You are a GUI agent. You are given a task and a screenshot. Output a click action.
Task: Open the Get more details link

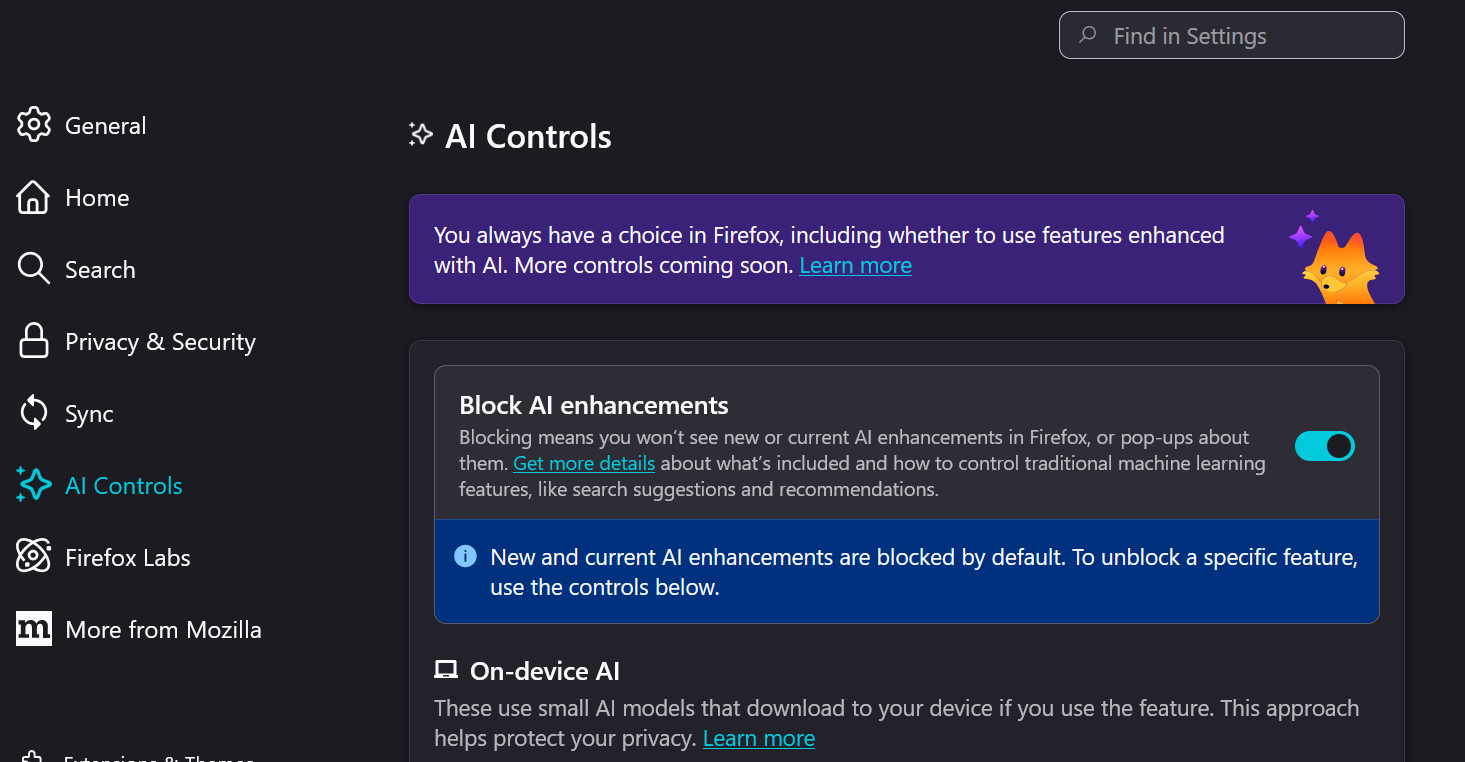click(x=584, y=464)
